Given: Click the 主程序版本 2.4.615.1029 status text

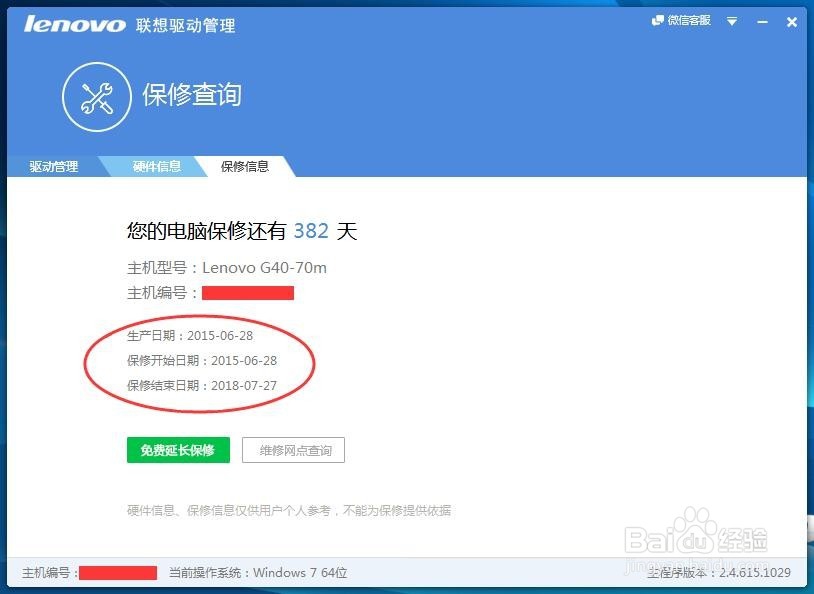Looking at the screenshot, I should pyautogui.click(x=719, y=573).
